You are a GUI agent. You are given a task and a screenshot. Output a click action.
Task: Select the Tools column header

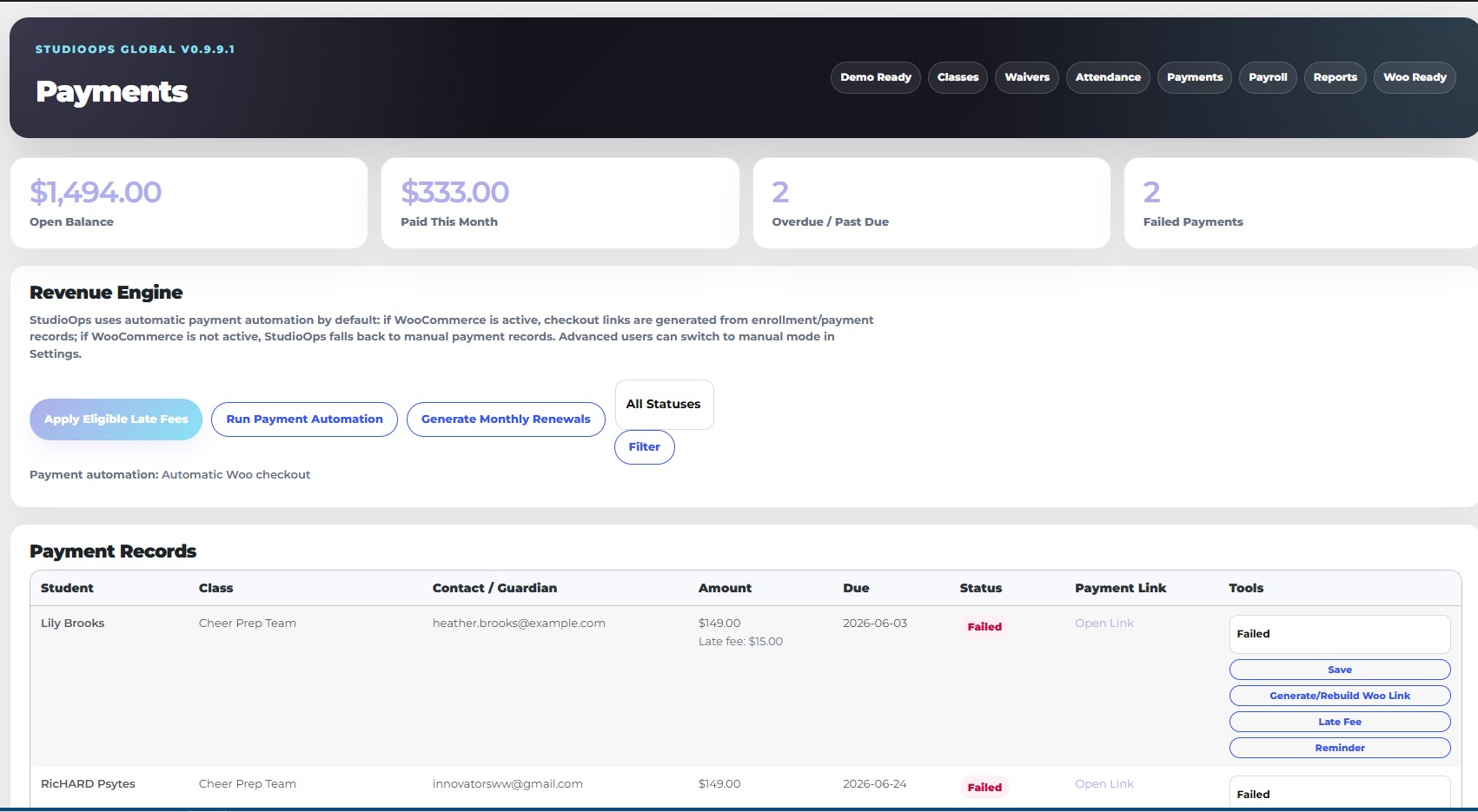coord(1246,588)
